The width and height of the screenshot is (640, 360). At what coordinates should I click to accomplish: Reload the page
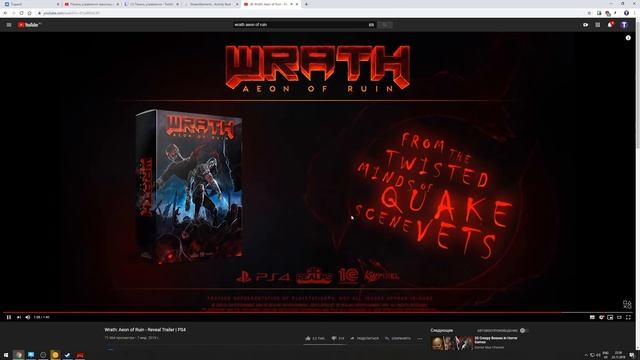click(x=21, y=13)
